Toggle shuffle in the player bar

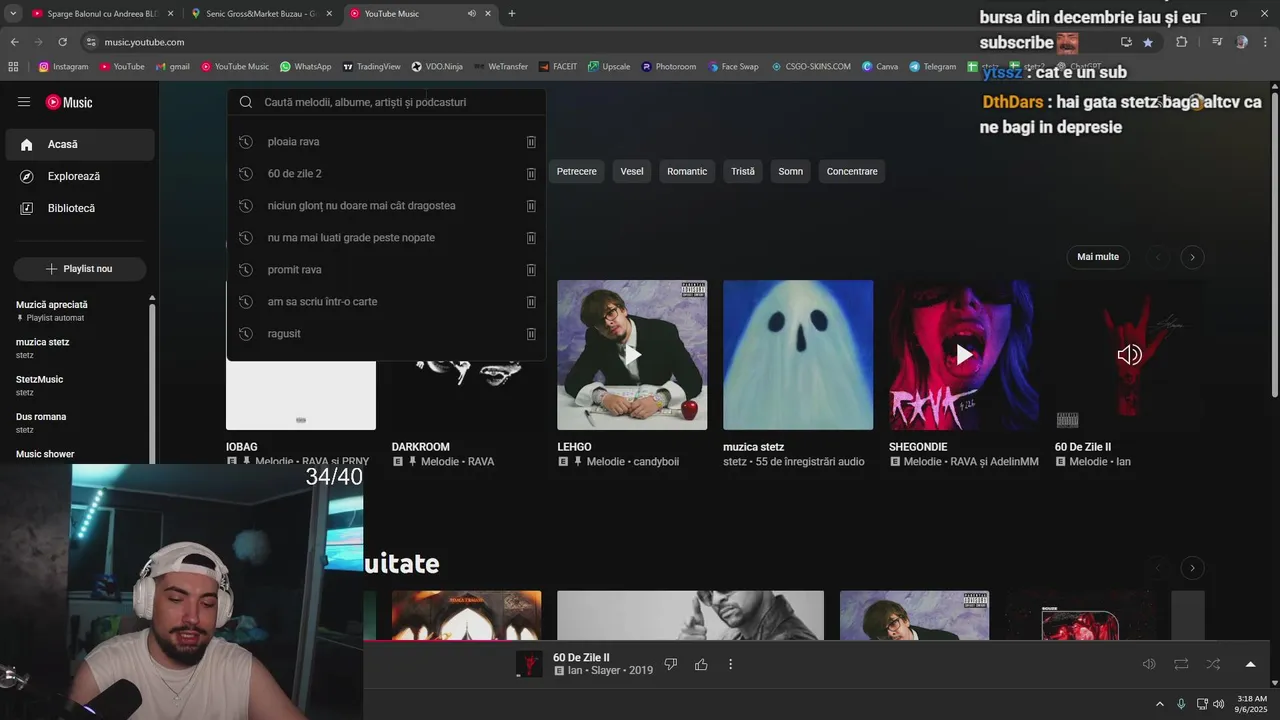click(x=1213, y=664)
